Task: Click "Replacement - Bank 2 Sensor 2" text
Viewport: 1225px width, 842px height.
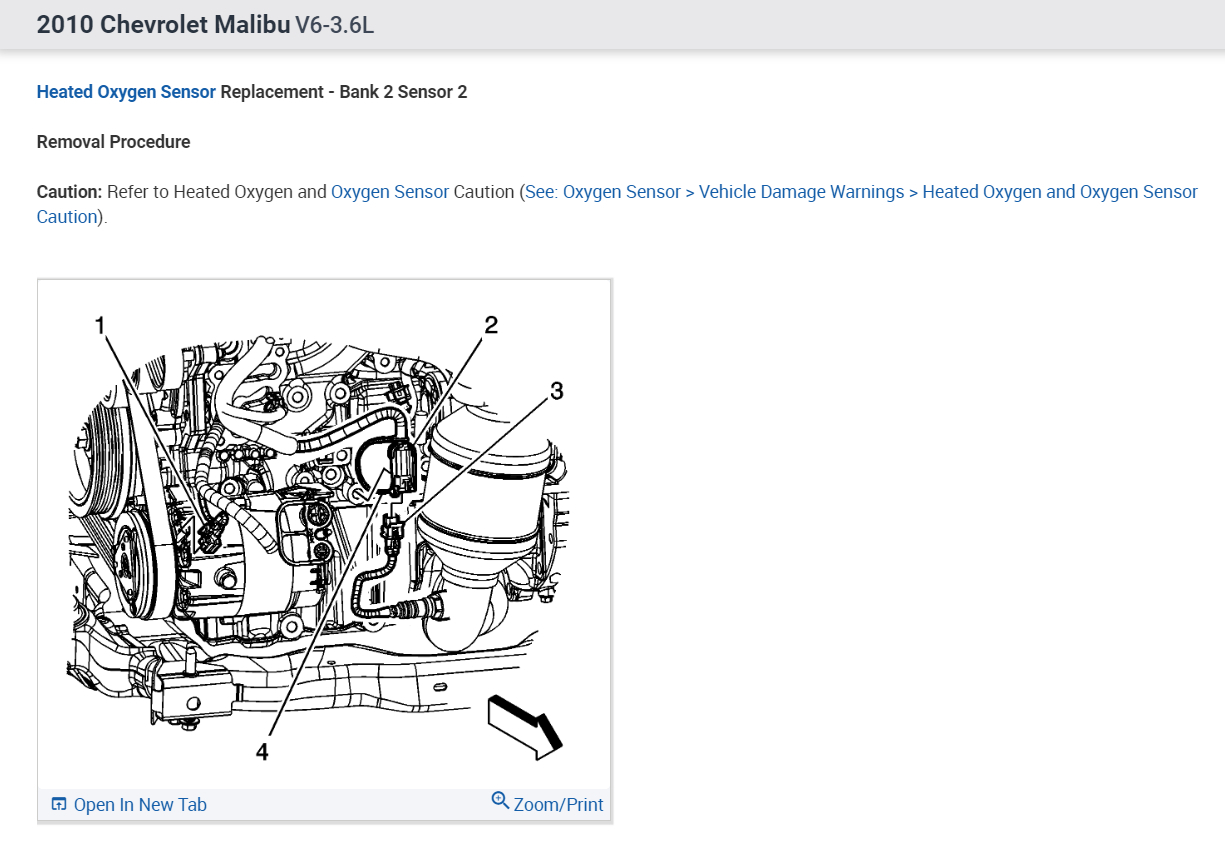Action: [x=344, y=92]
